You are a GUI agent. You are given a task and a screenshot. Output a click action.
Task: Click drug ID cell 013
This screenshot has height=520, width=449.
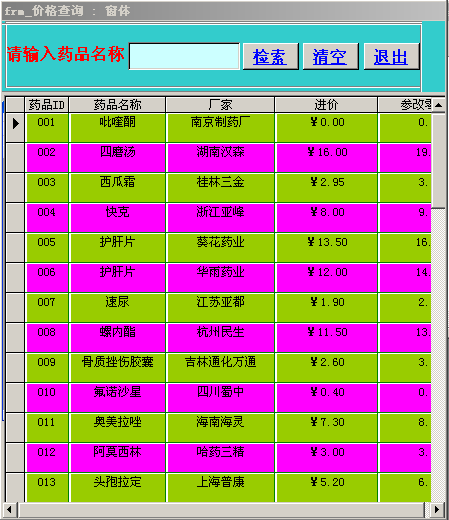click(47, 488)
